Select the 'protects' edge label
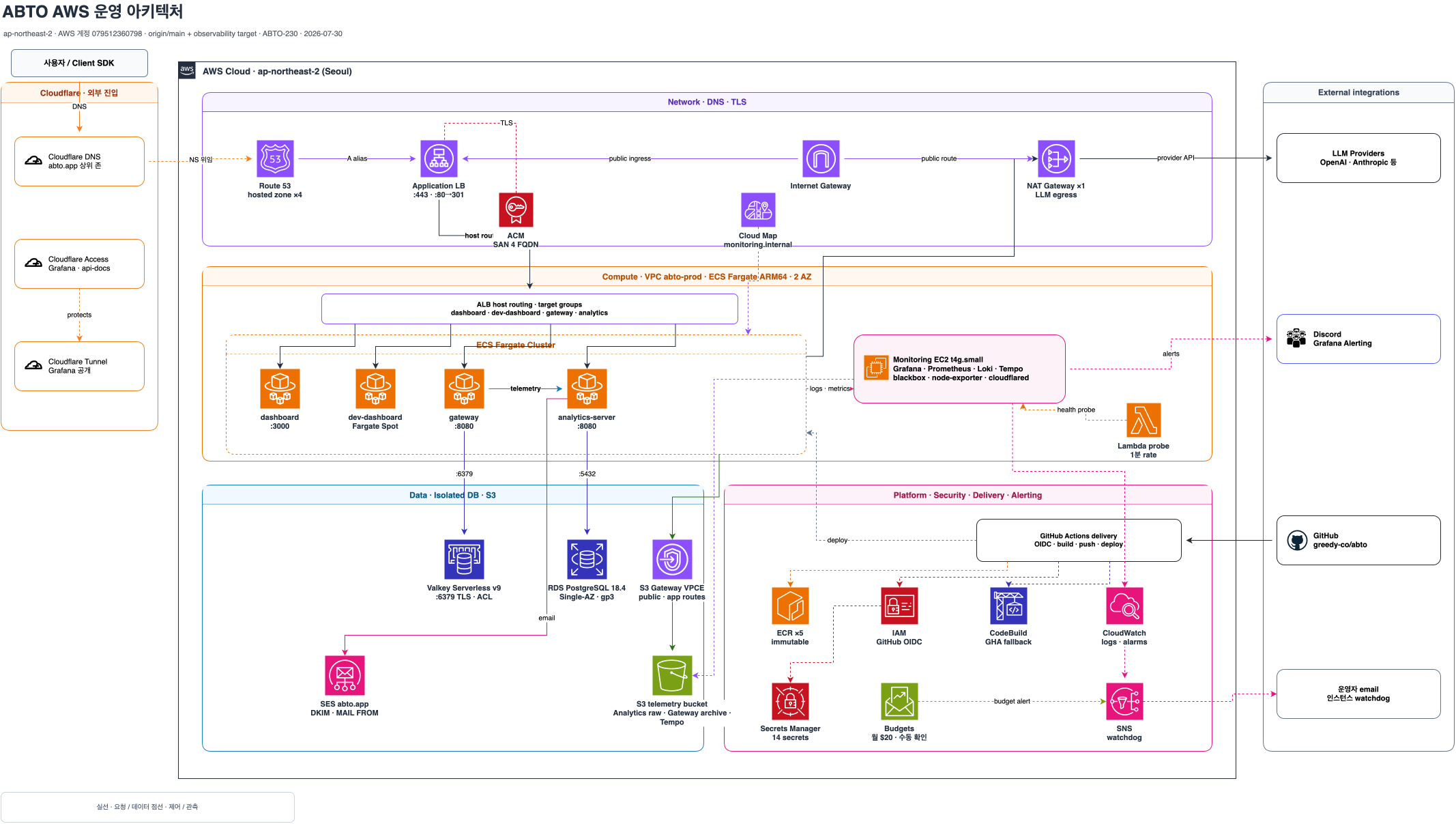Image resolution: width=1456 pixels, height=824 pixels. point(79,315)
